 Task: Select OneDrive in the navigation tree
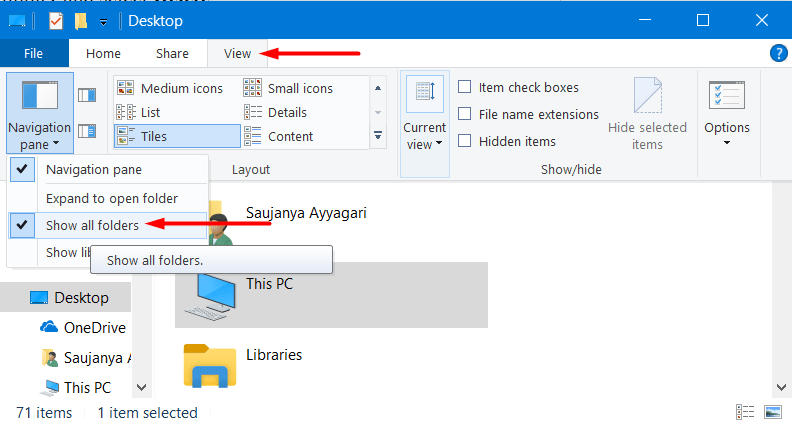(94, 327)
